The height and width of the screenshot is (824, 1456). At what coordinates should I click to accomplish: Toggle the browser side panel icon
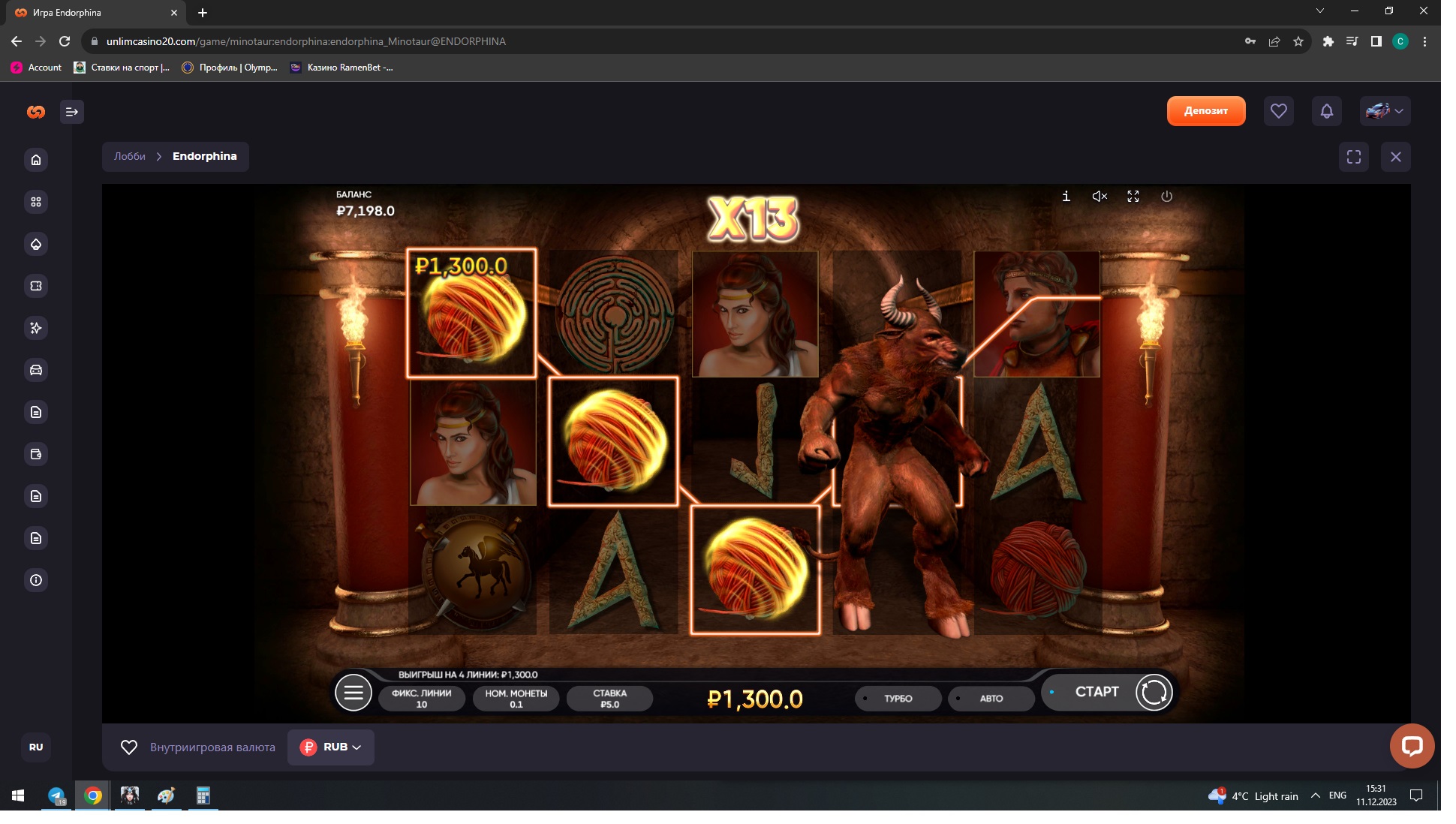pyautogui.click(x=1376, y=41)
